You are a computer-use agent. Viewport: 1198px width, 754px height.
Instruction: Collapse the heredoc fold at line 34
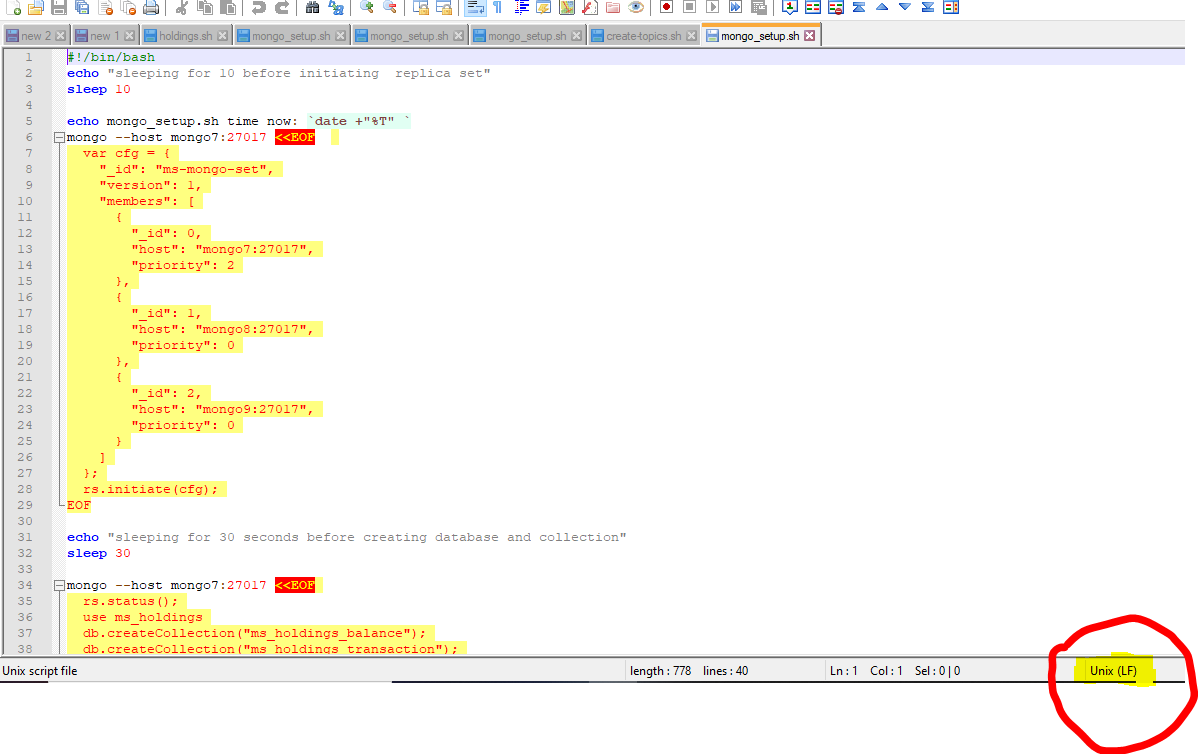click(x=60, y=586)
